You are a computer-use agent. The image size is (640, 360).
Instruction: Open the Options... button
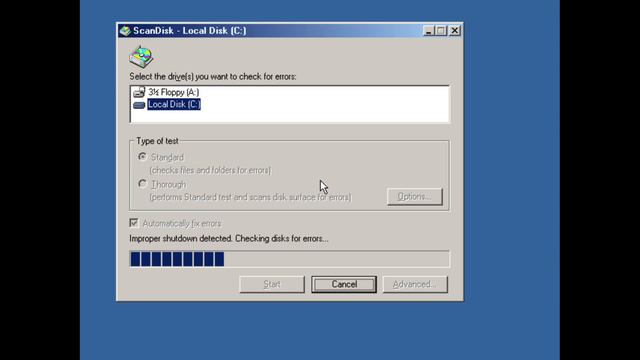click(x=414, y=196)
